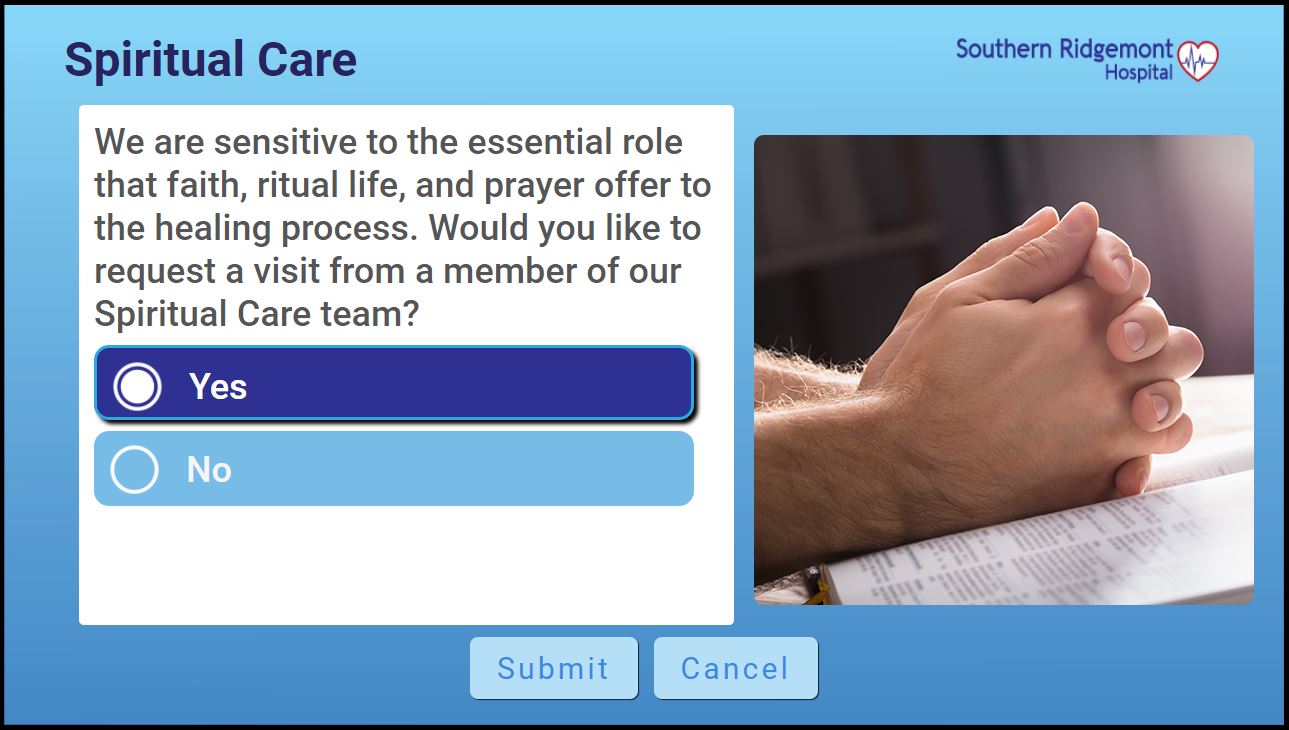Choose the Yes option label
This screenshot has width=1289, height=730.
click(218, 386)
